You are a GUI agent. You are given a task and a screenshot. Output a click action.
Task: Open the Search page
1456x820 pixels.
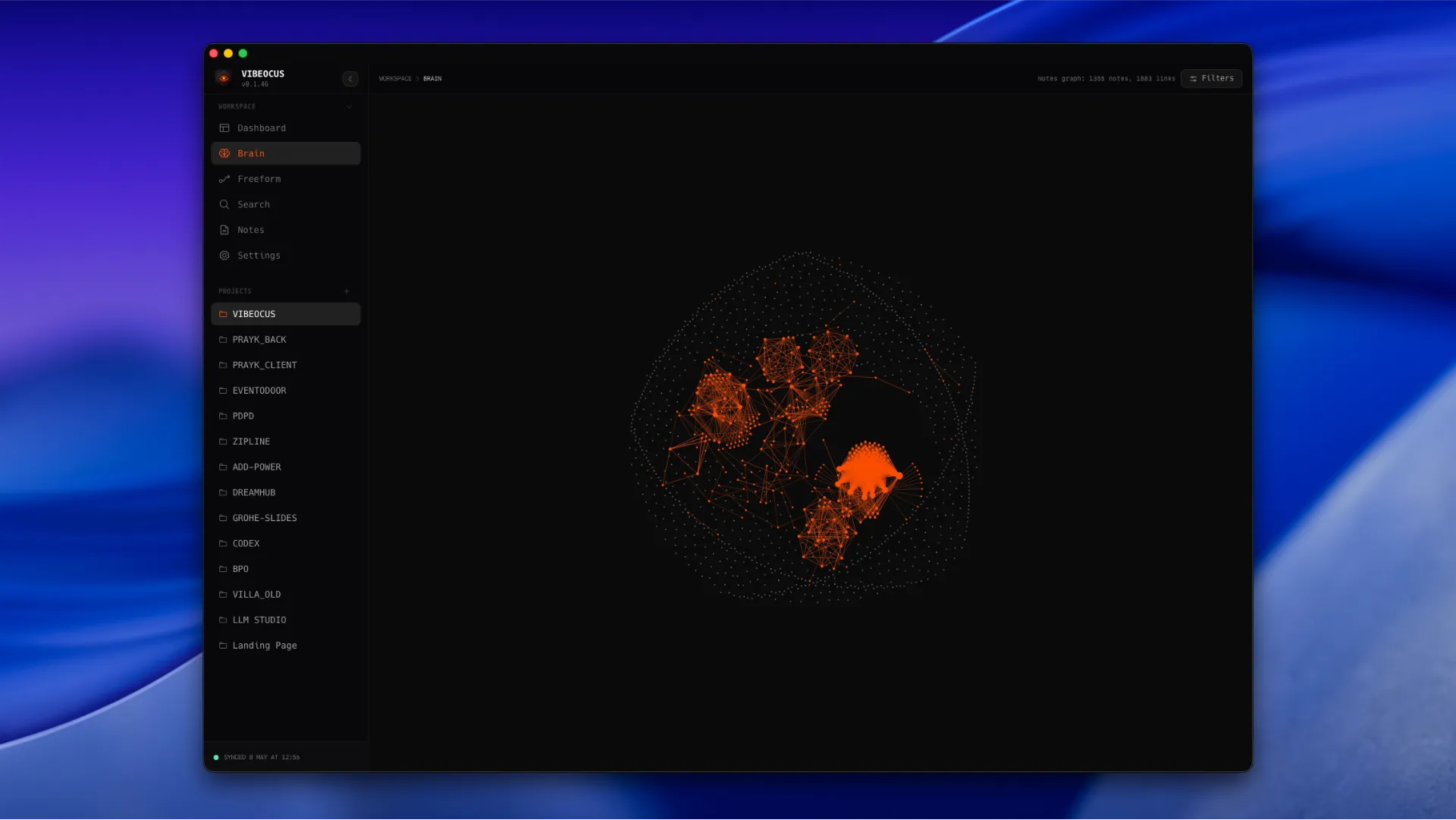pos(286,205)
